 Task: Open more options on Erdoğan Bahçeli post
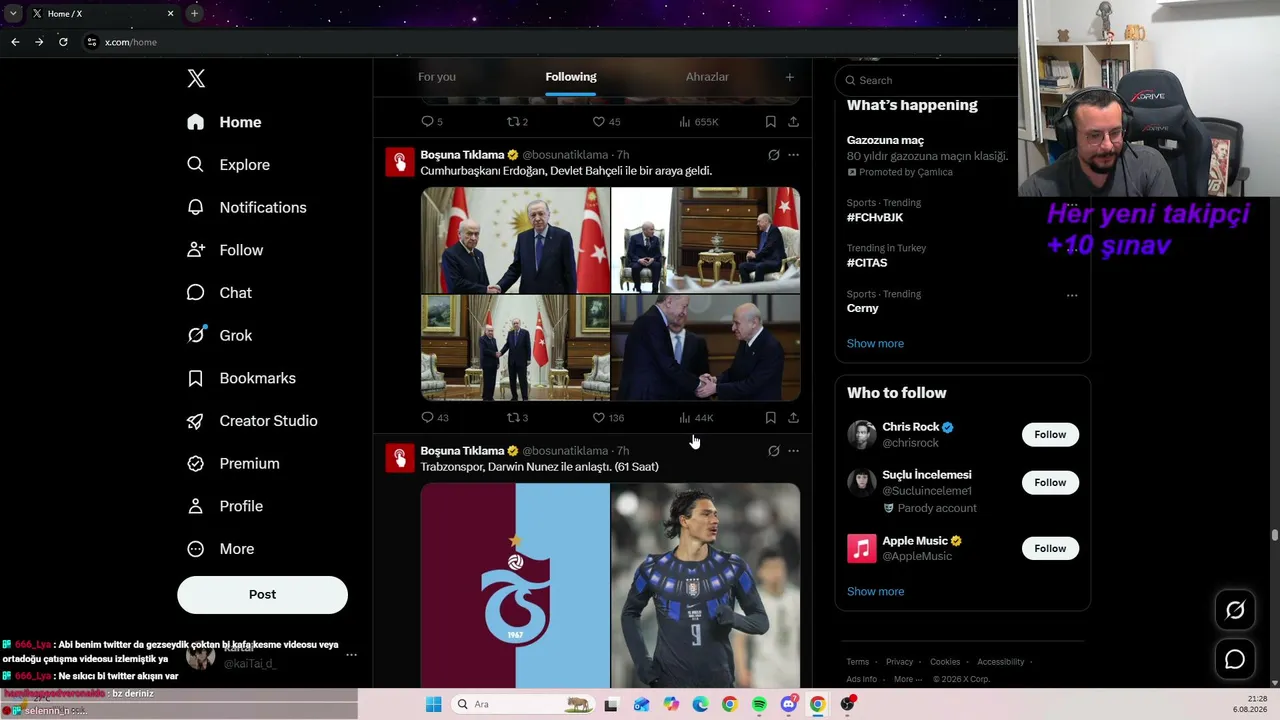(793, 155)
